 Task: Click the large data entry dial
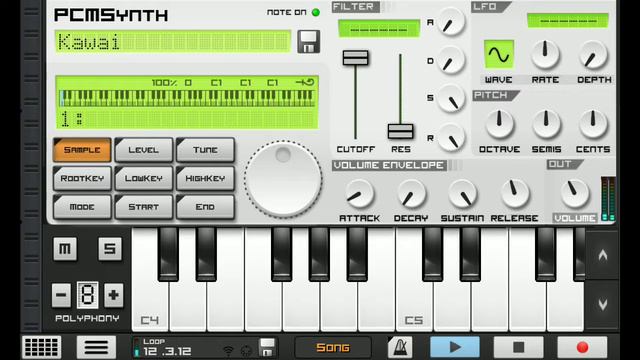[283, 179]
